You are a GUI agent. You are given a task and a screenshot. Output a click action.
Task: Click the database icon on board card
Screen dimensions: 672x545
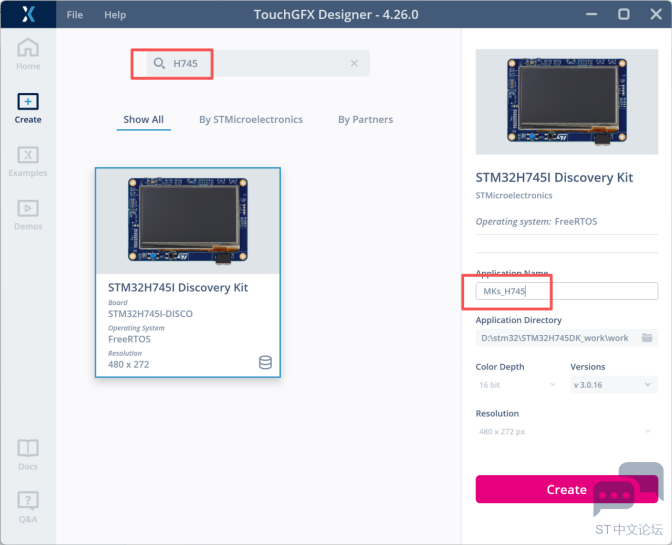[x=265, y=362]
